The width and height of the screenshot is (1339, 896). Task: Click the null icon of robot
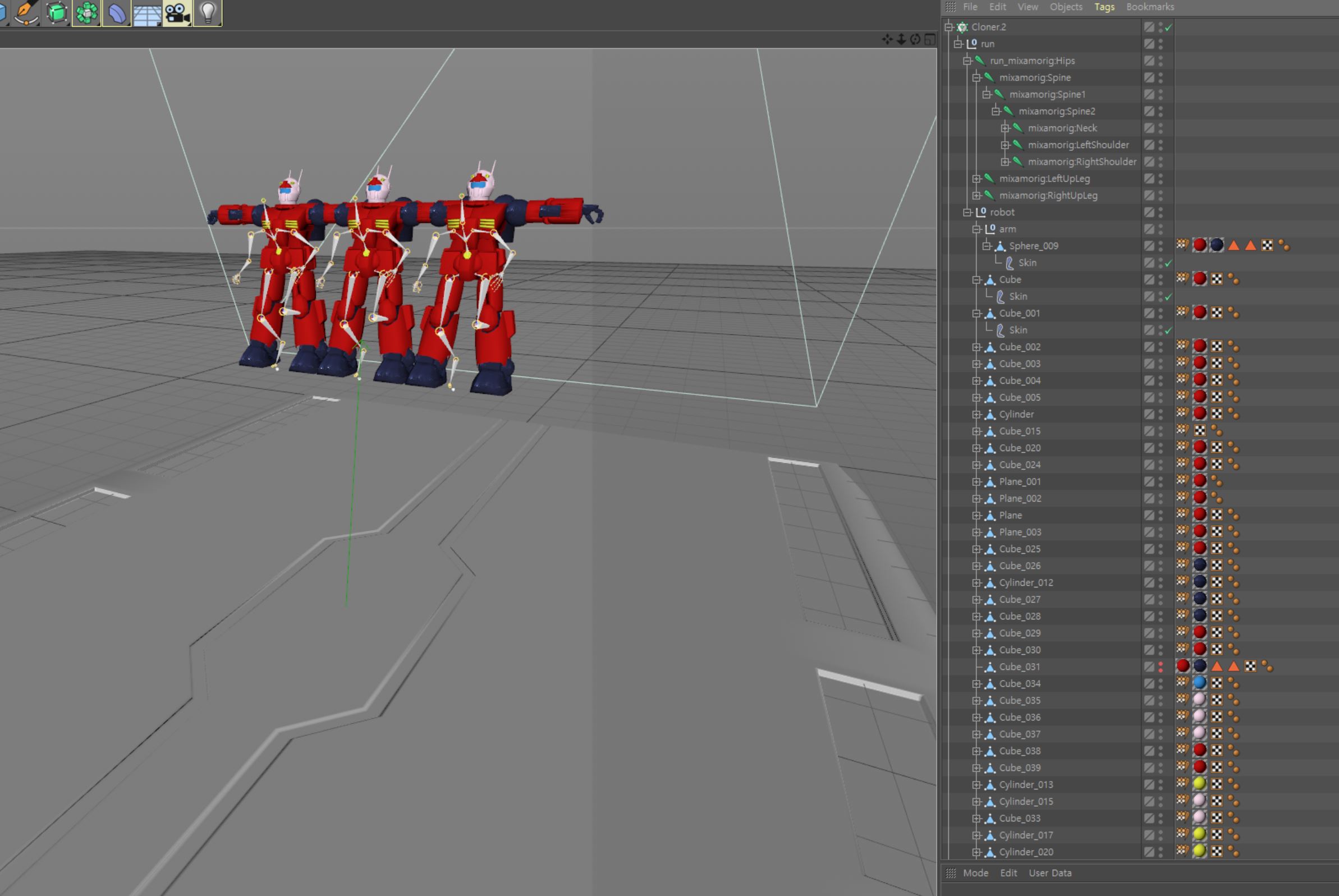click(x=980, y=212)
